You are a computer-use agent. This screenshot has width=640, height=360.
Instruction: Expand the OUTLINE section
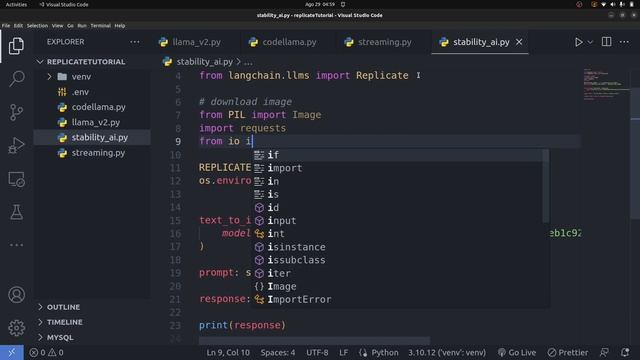(x=92, y=307)
